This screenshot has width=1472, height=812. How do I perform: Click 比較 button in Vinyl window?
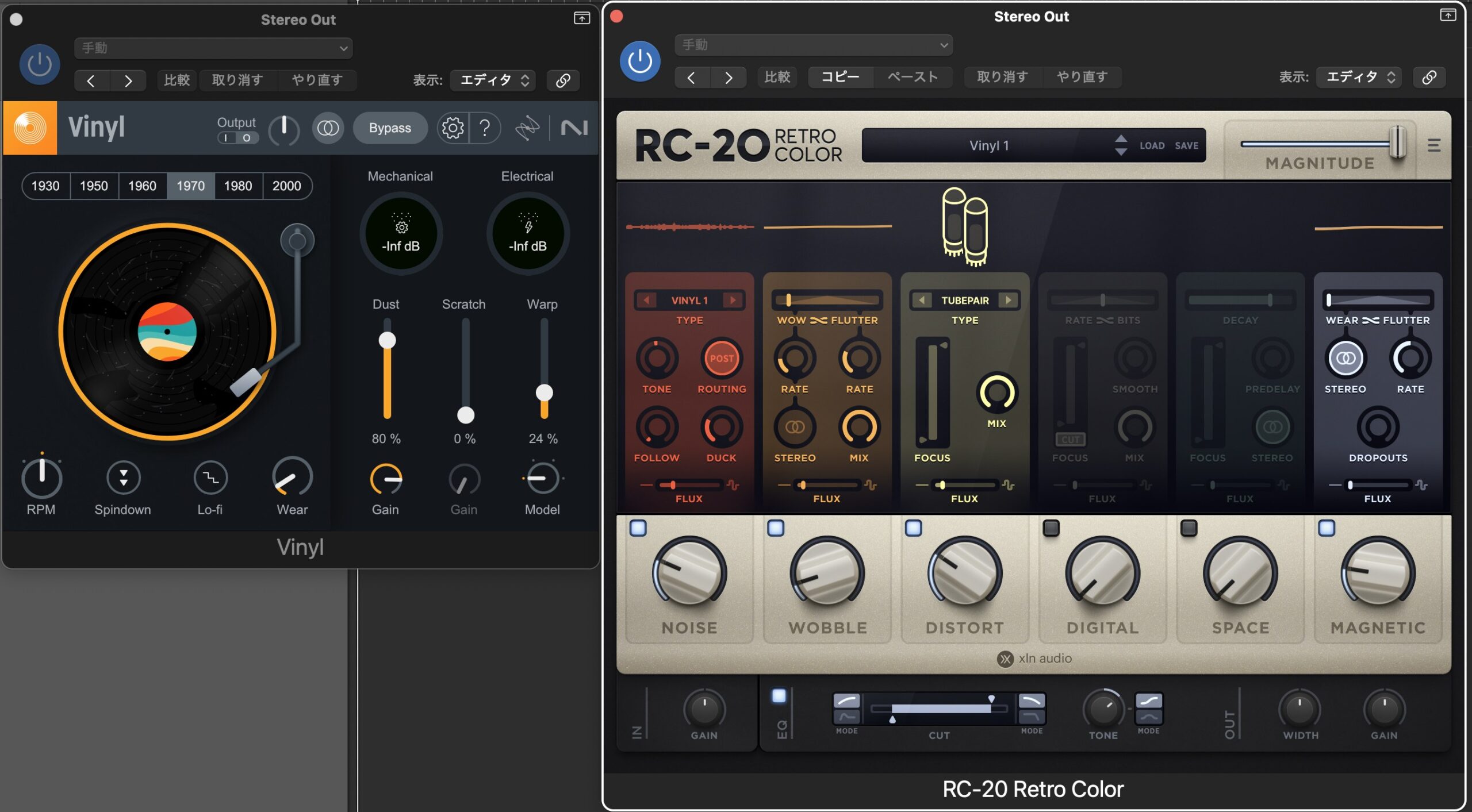[177, 80]
